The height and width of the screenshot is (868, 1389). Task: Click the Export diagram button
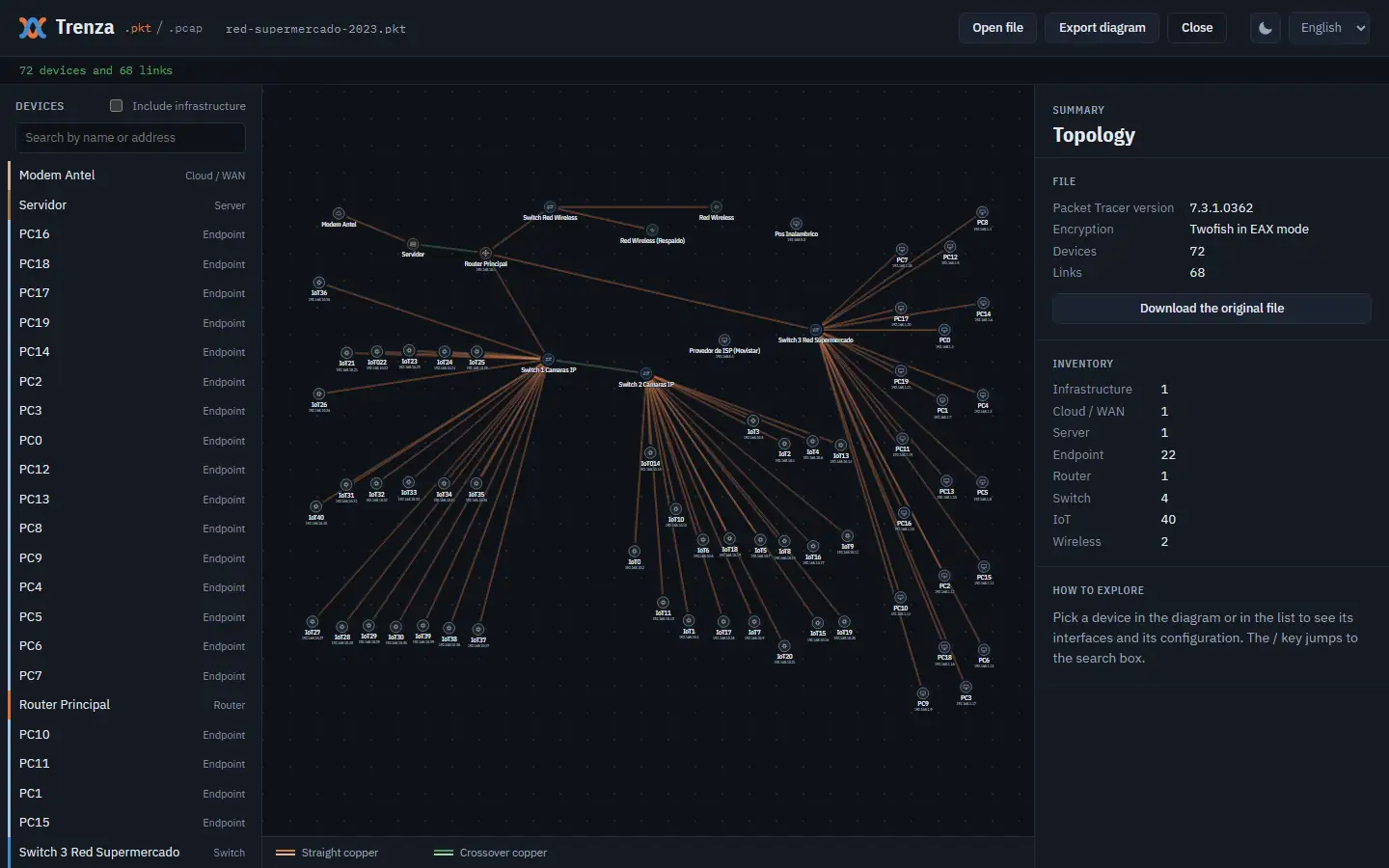(x=1102, y=28)
